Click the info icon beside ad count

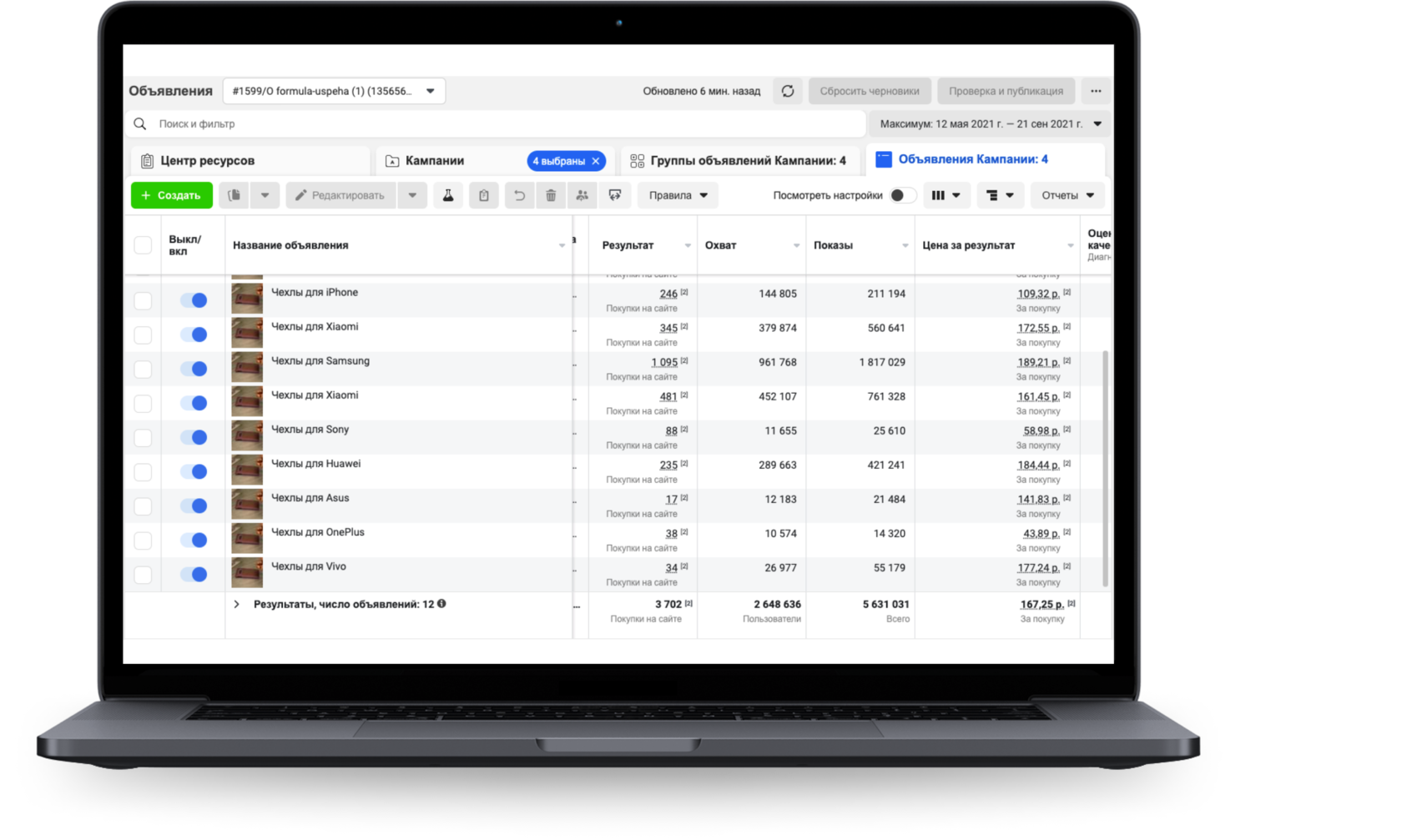(x=441, y=604)
